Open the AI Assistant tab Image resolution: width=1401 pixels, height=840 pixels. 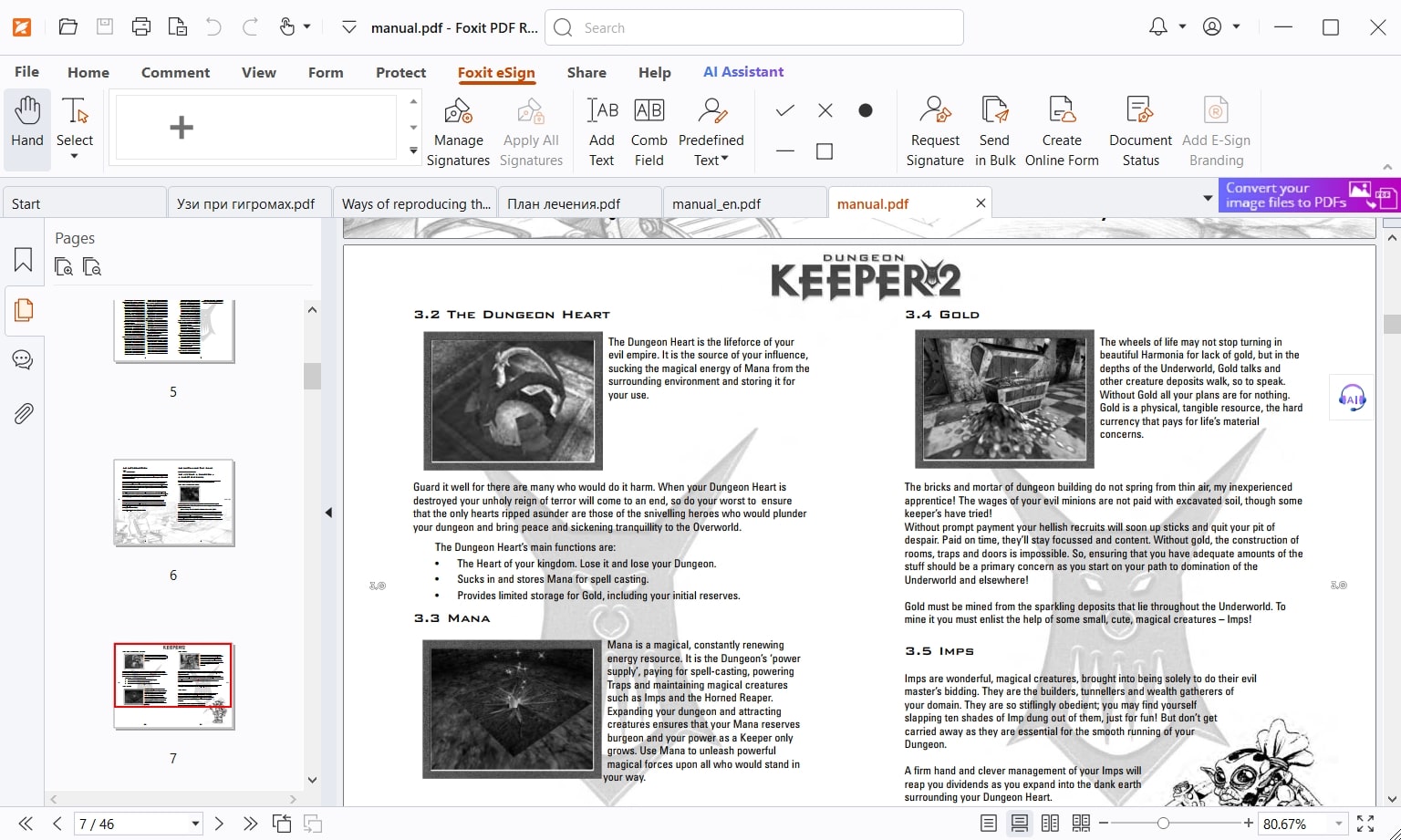tap(743, 72)
